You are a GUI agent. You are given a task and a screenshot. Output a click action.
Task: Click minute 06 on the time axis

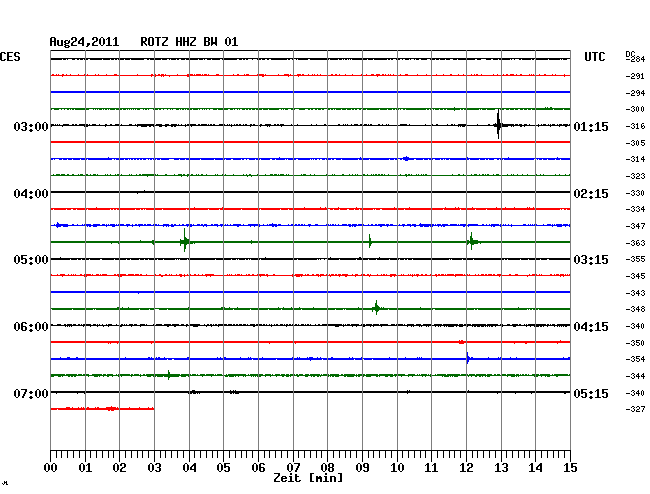(x=258, y=467)
